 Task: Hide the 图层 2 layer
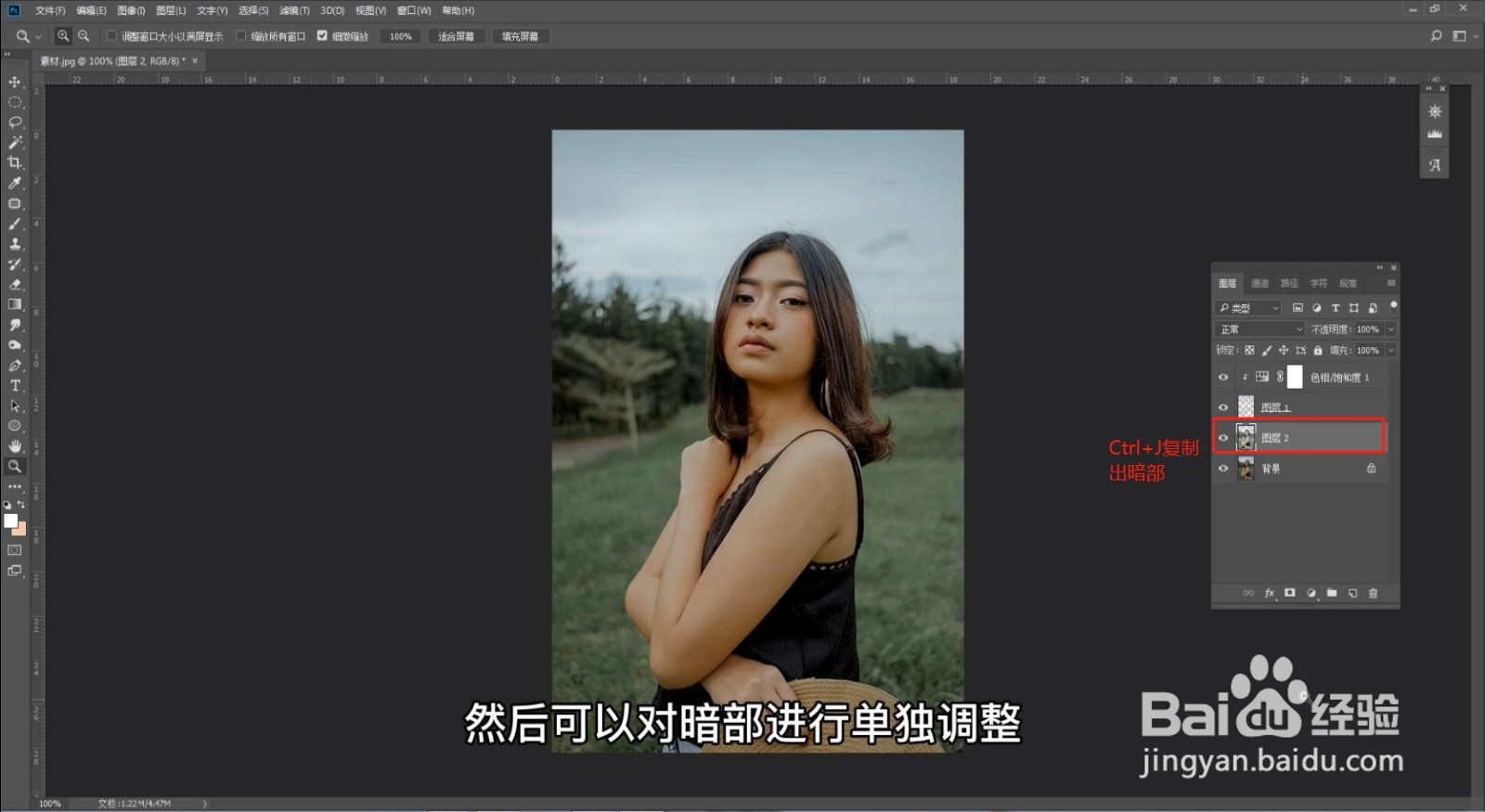pos(1223,438)
